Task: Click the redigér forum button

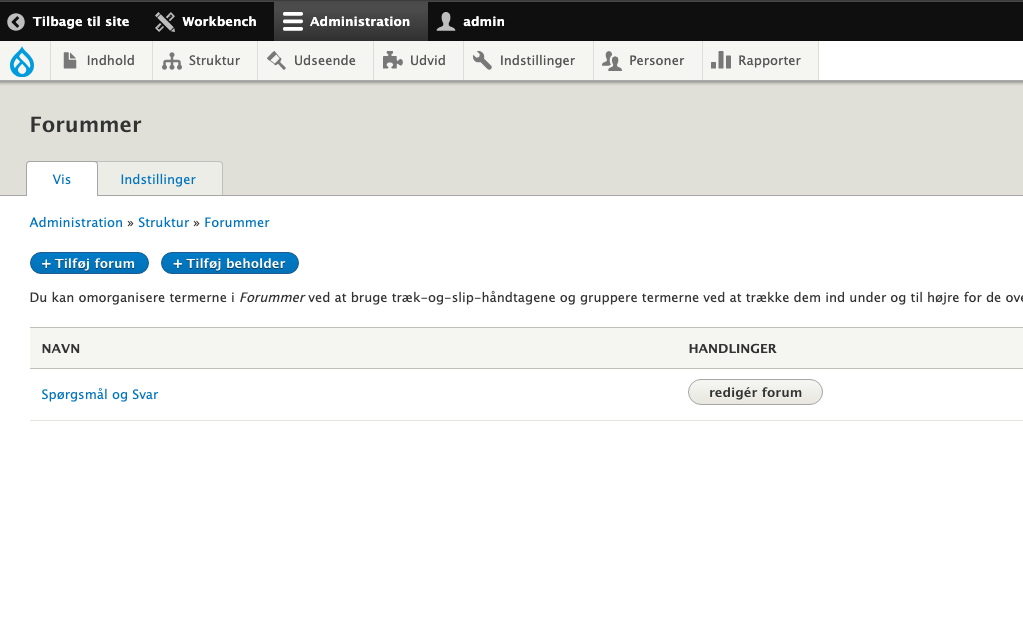Action: [x=755, y=393]
